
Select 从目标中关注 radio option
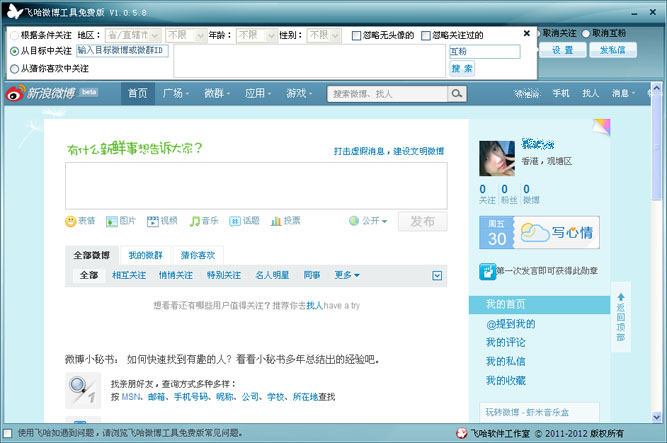14,51
